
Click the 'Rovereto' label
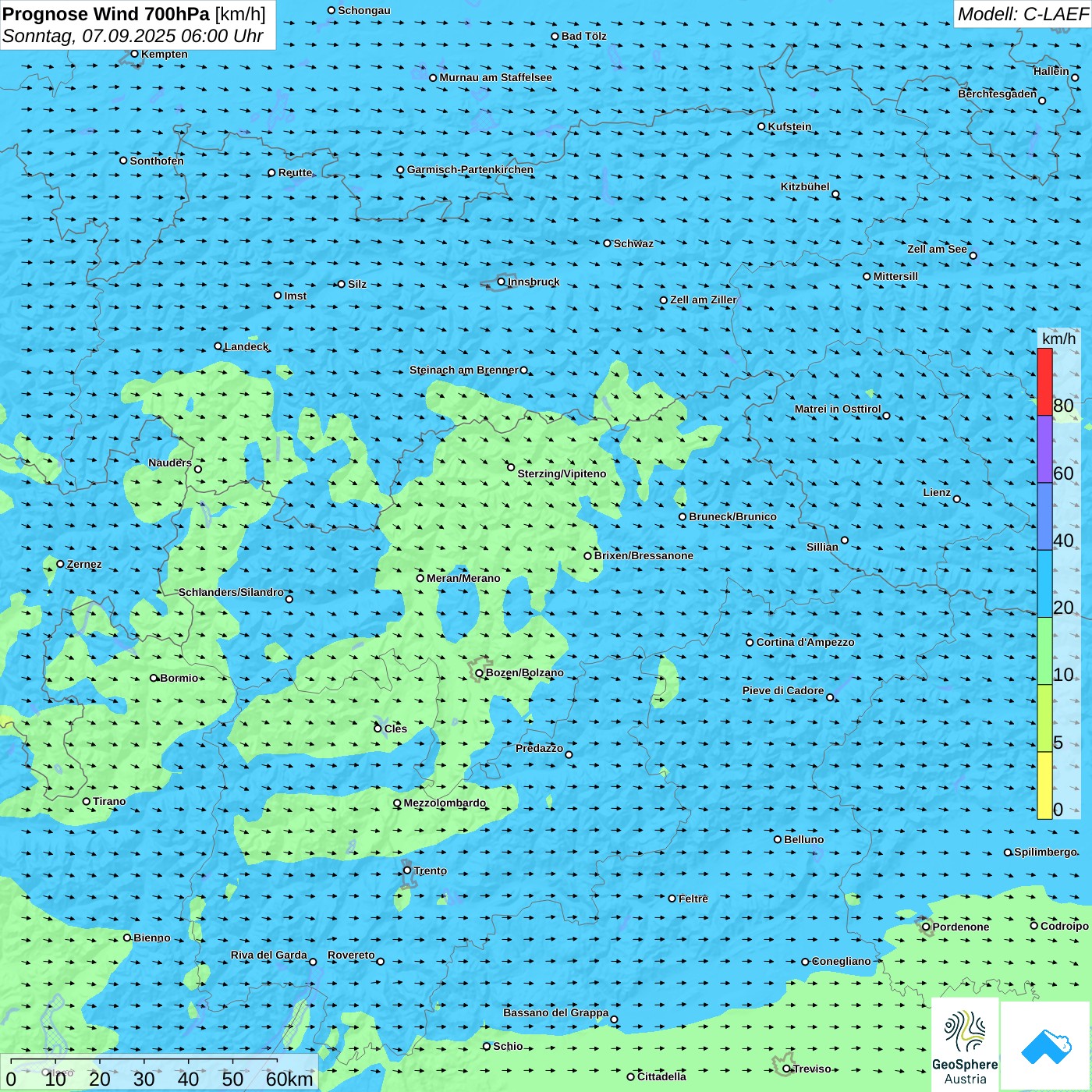point(351,955)
